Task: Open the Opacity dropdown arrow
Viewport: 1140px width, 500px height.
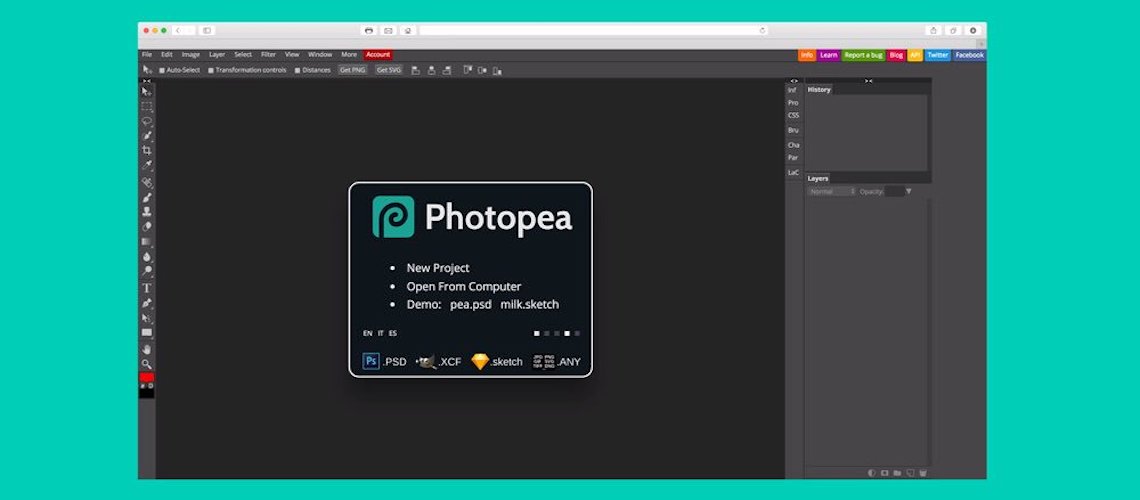Action: (908, 191)
